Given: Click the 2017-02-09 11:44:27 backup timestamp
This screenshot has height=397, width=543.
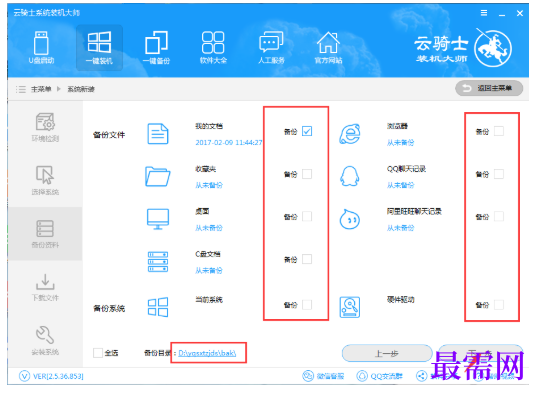Looking at the screenshot, I should pyautogui.click(x=229, y=142).
